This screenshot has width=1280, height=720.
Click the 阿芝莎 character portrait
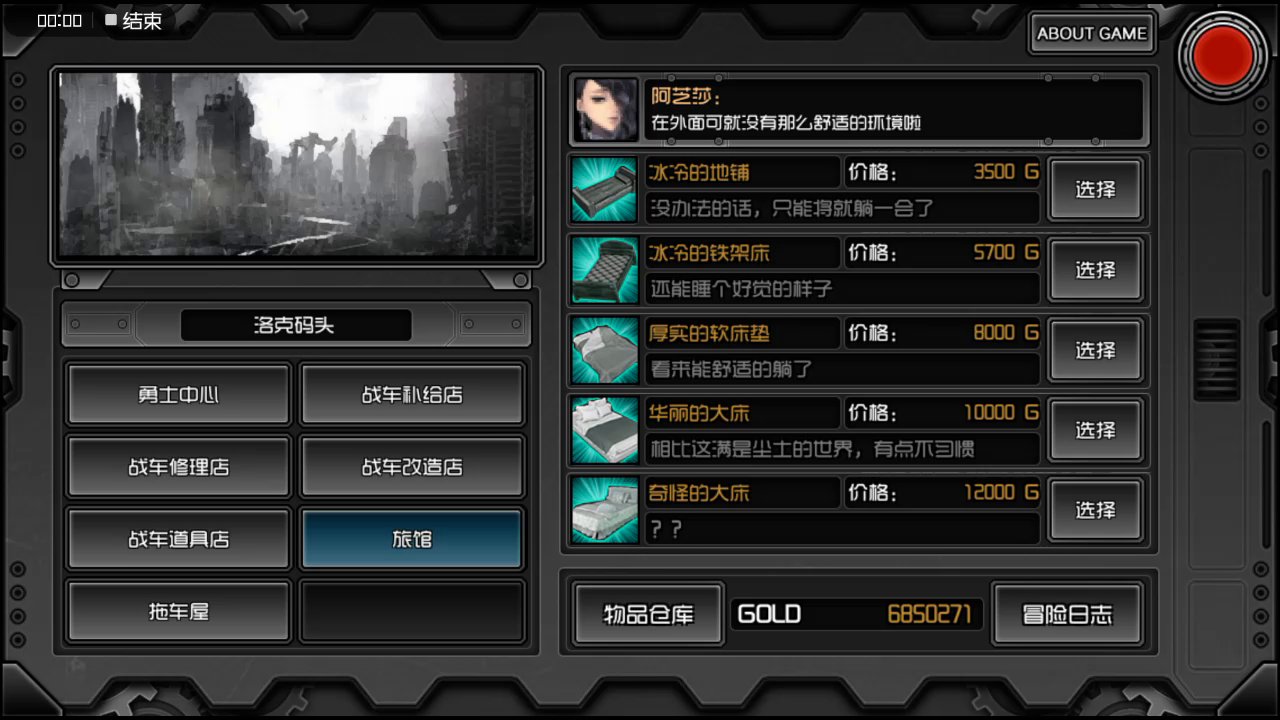pyautogui.click(x=605, y=110)
